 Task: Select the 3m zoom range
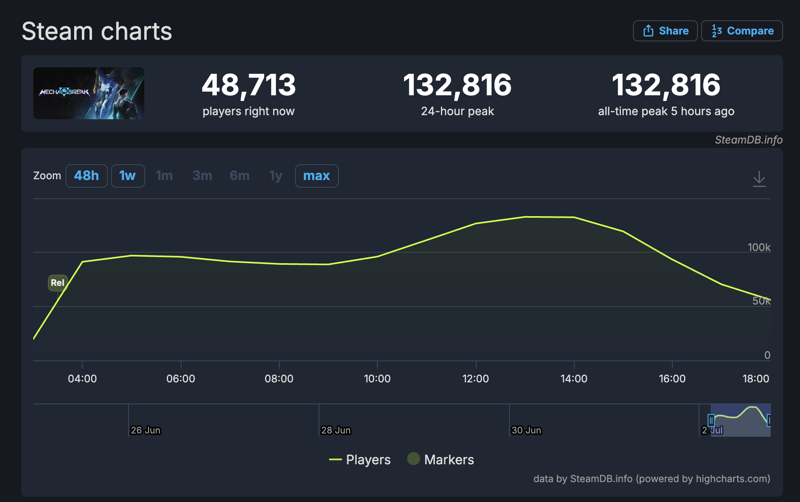click(202, 176)
